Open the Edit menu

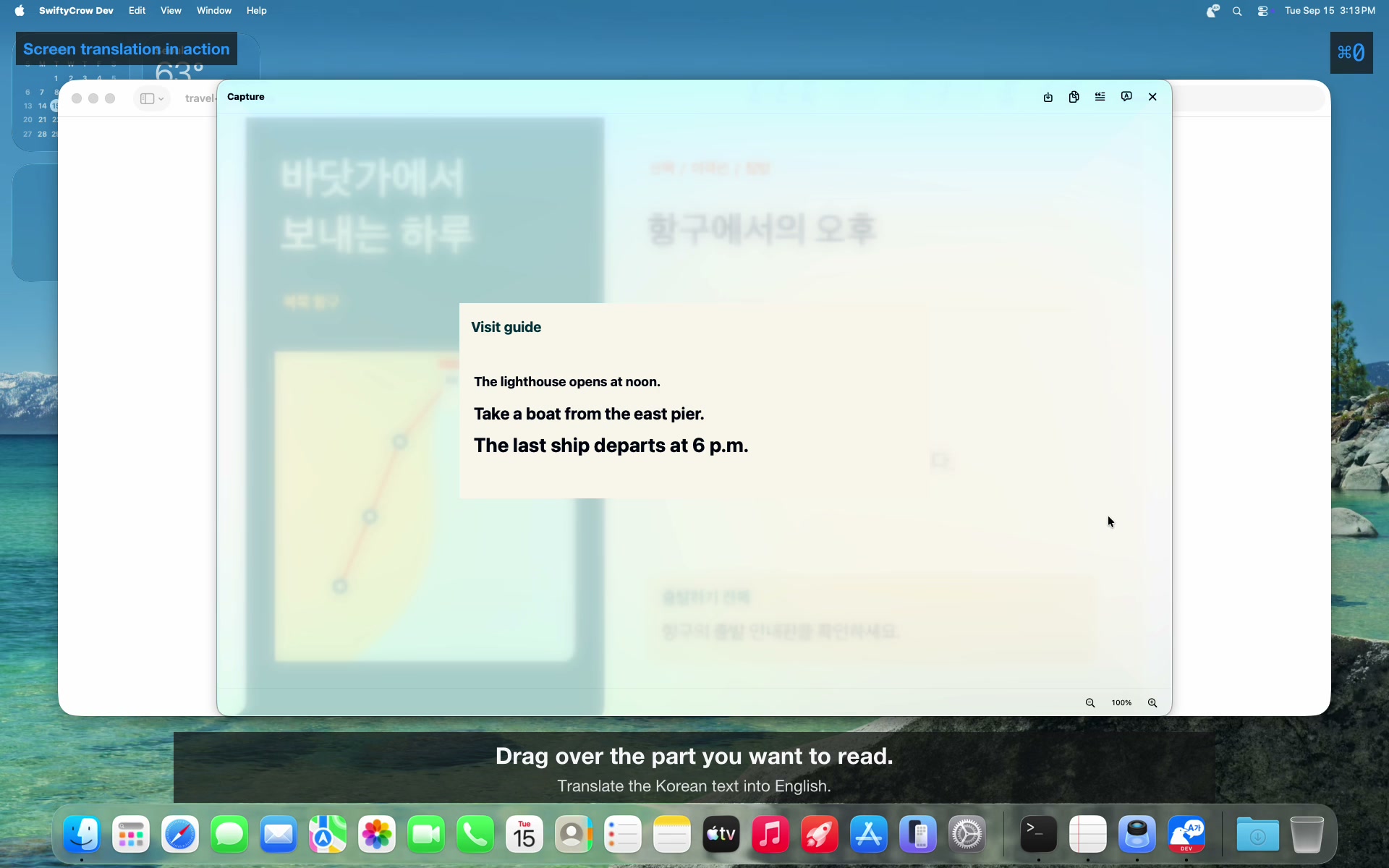click(x=137, y=11)
